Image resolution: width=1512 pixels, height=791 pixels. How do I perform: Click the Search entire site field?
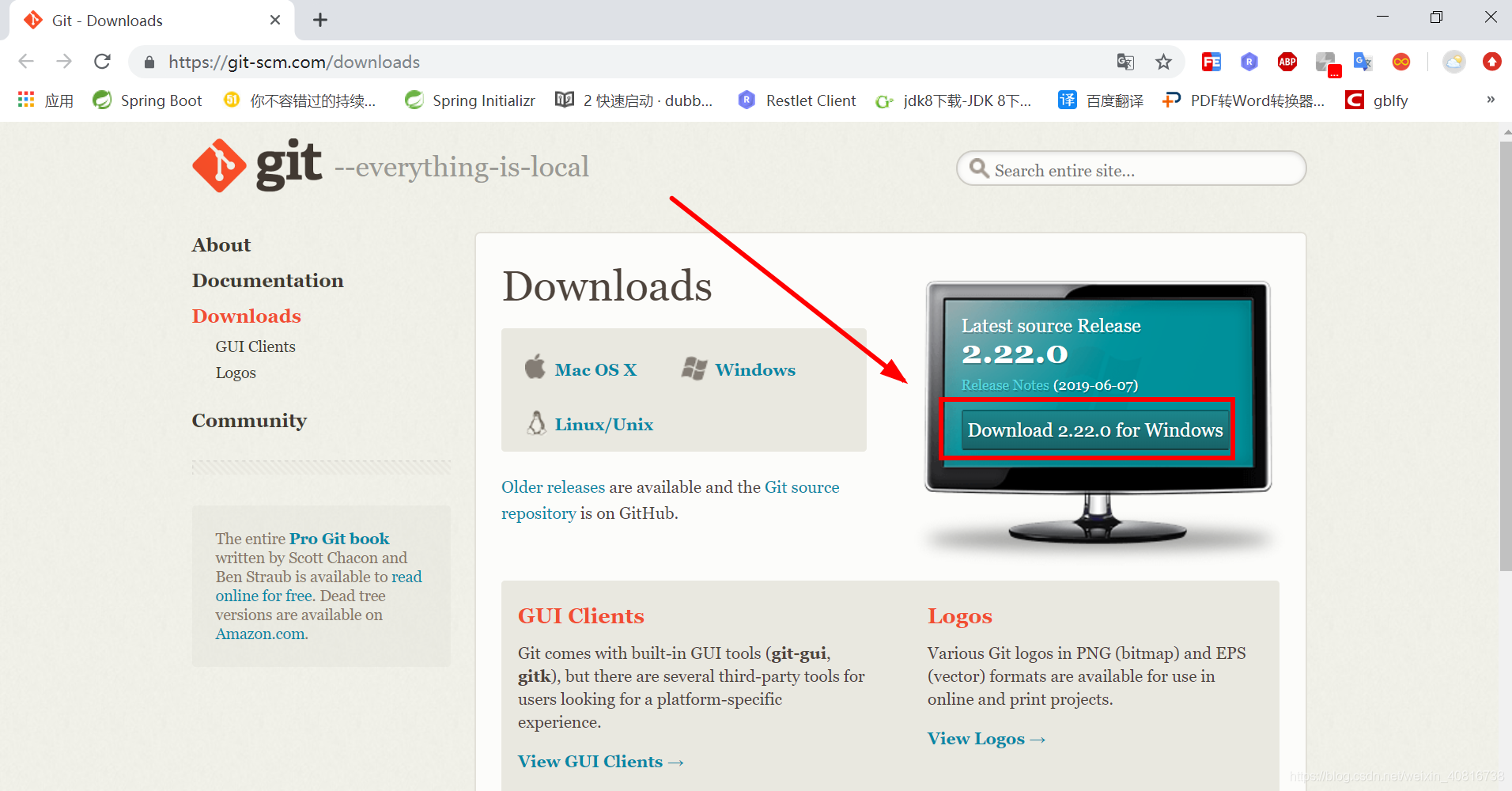pos(1131,168)
